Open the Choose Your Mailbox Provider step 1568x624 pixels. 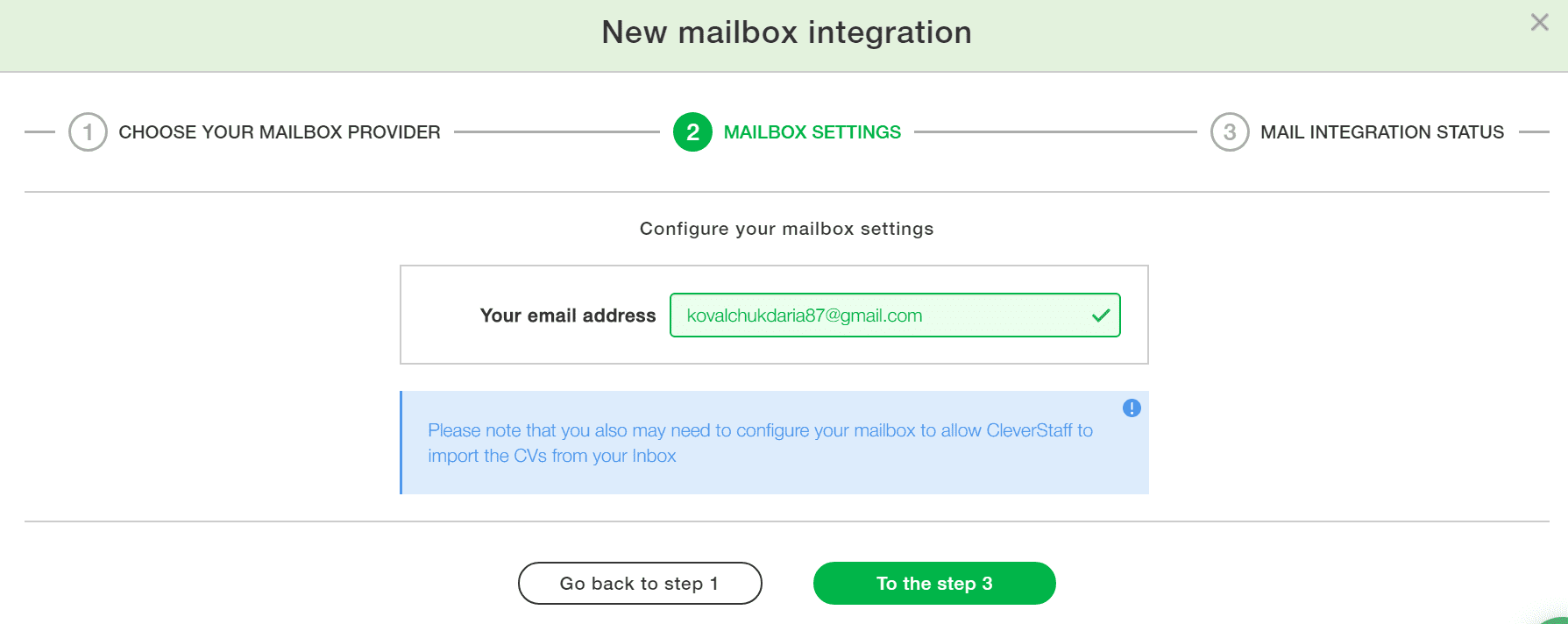click(x=280, y=132)
